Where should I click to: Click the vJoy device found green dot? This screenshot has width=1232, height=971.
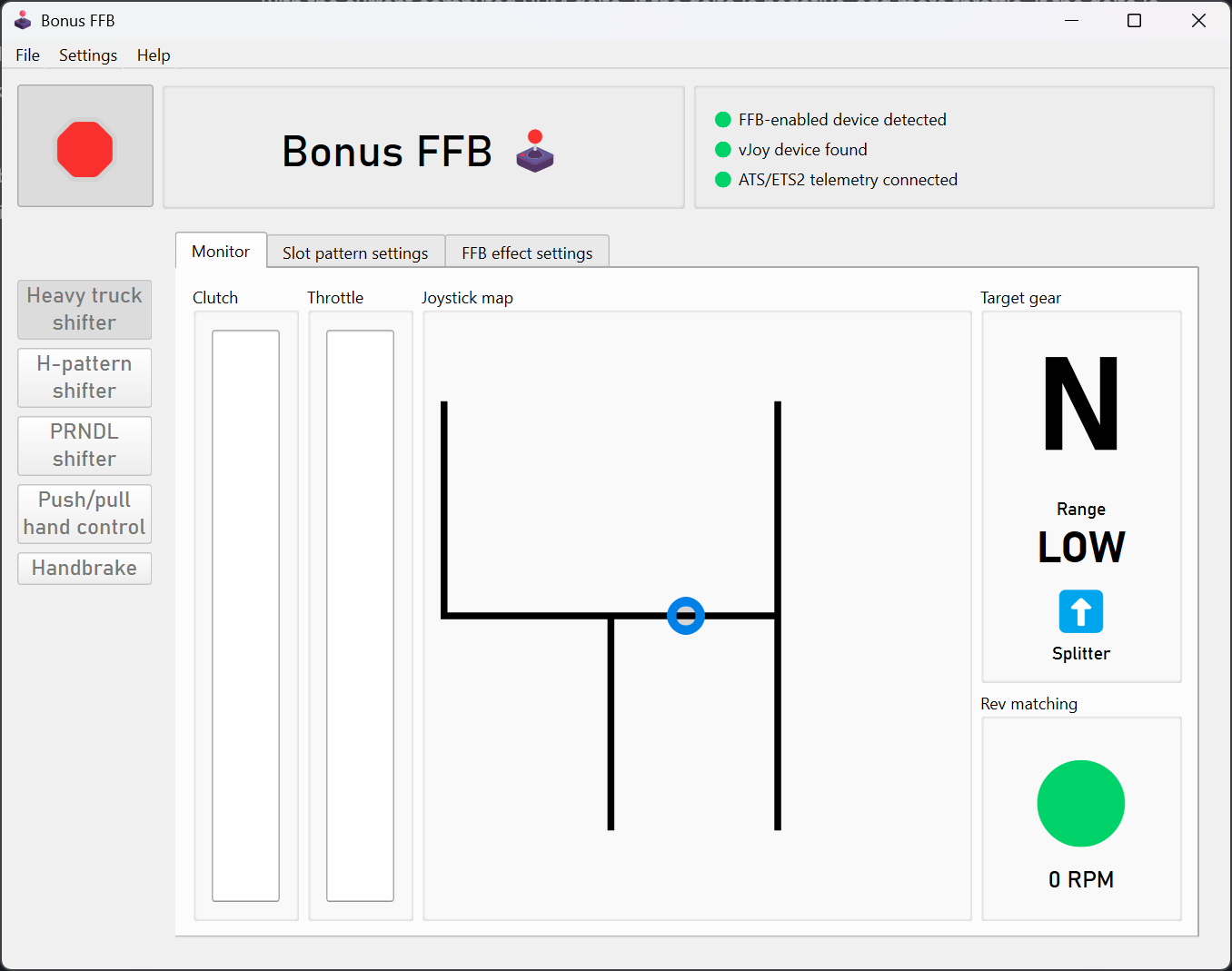pyautogui.click(x=723, y=150)
